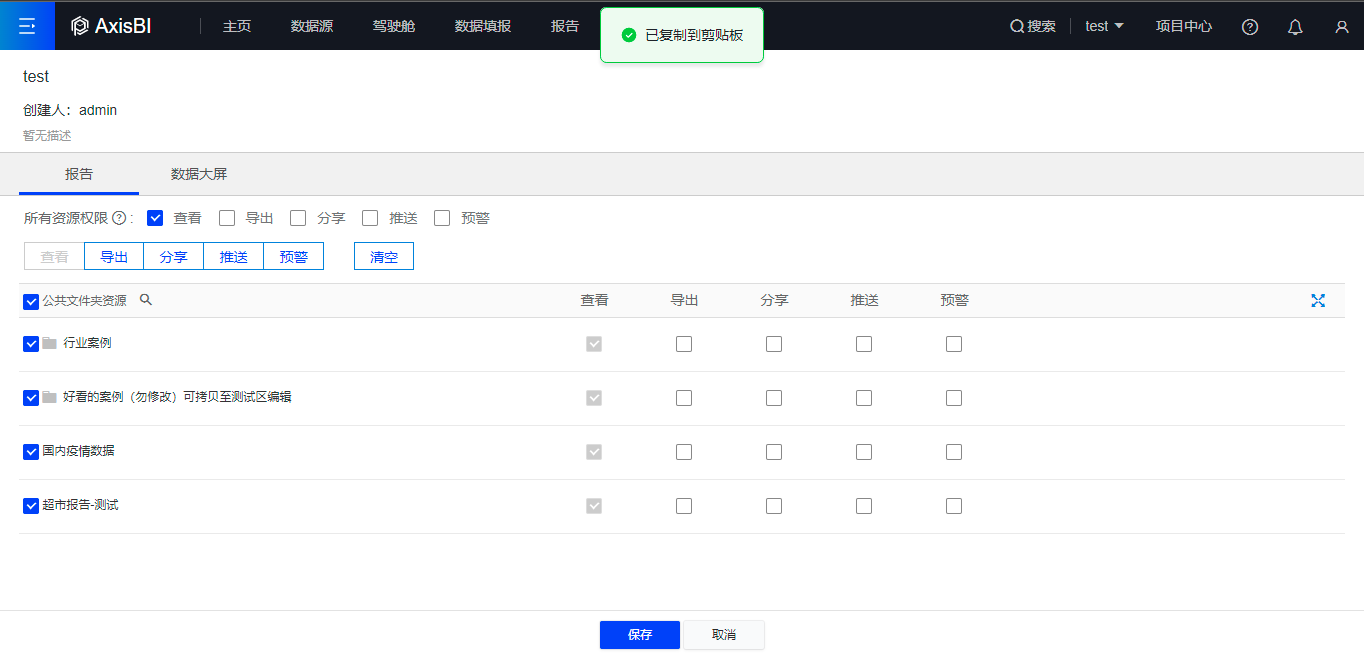Open the user profile icon

(x=1342, y=27)
